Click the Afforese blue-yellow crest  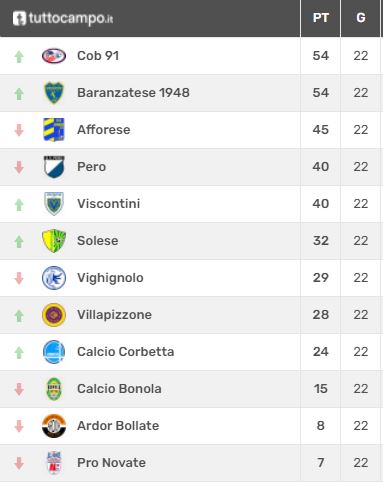[x=54, y=130]
